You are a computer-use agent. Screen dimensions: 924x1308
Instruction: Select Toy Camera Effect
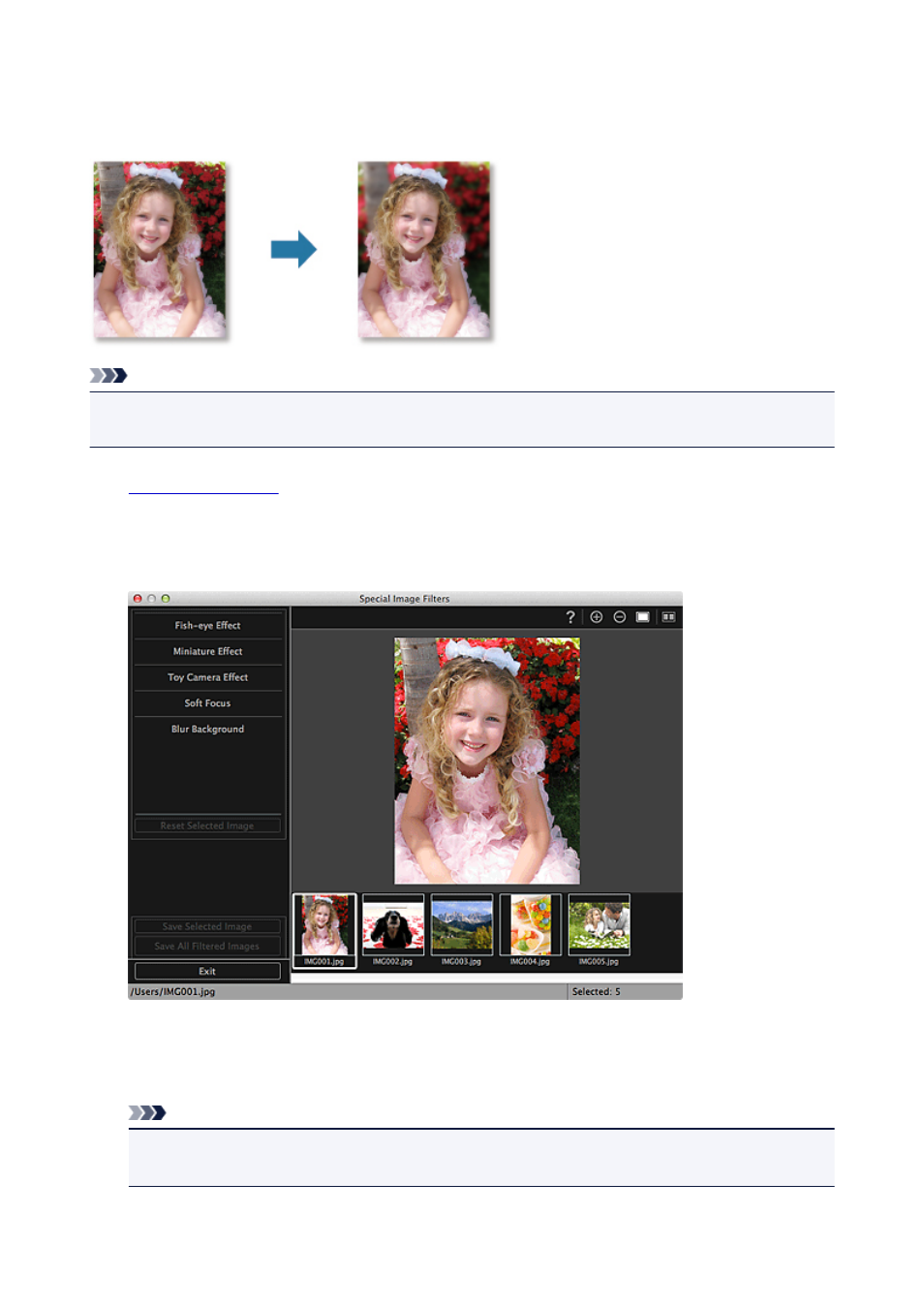(x=208, y=677)
